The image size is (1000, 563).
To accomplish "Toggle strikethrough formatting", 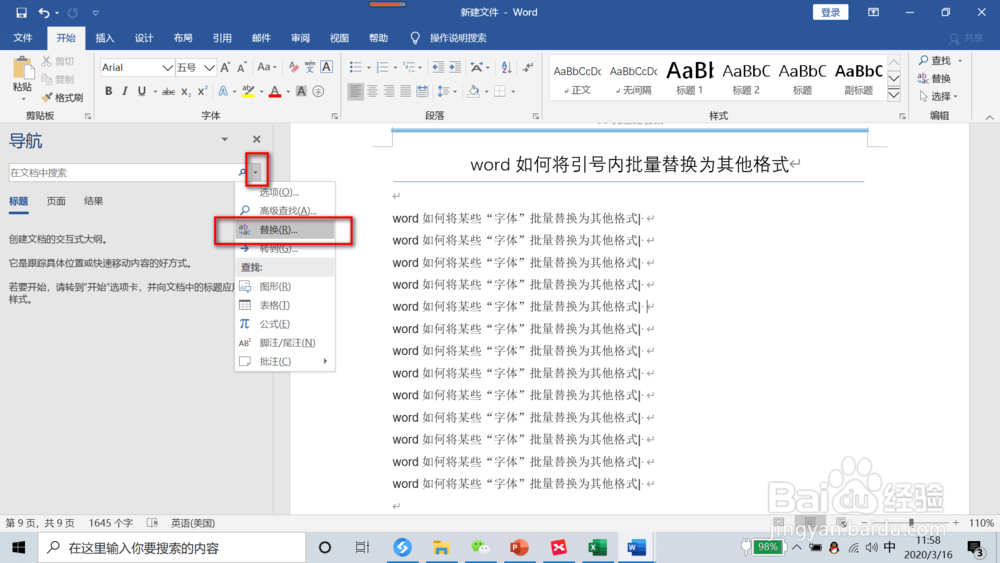I will click(x=168, y=91).
